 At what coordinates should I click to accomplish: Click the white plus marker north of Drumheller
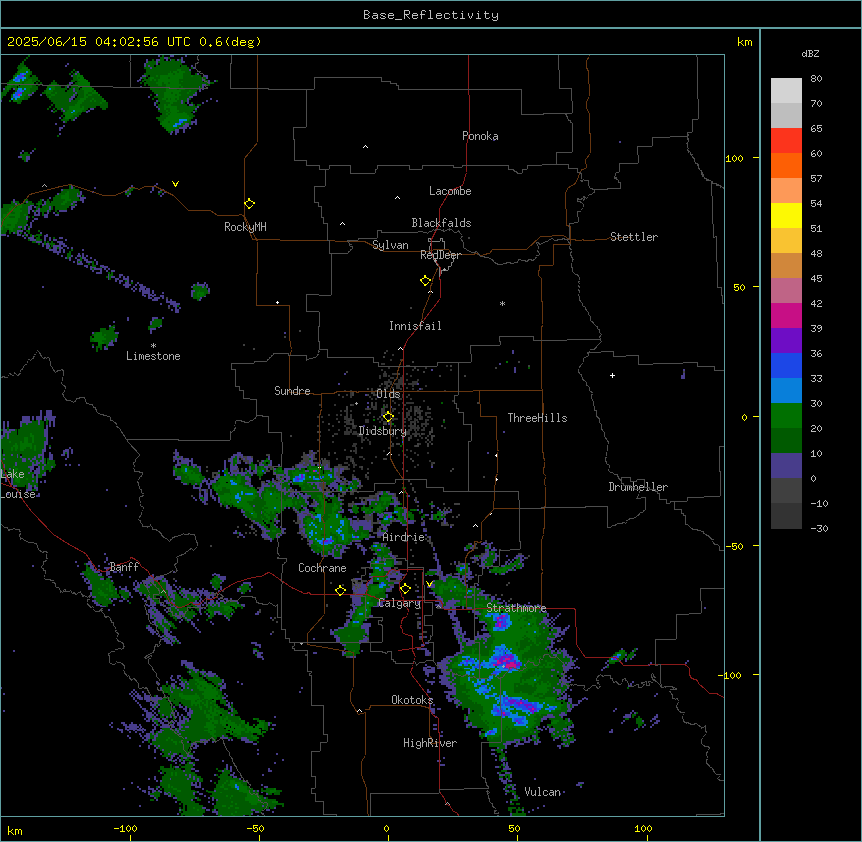pyautogui.click(x=612, y=375)
